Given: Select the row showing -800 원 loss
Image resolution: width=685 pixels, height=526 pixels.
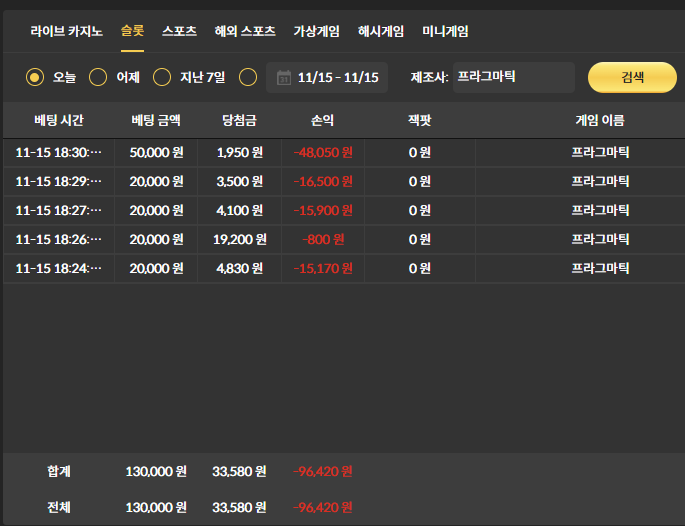Looking at the screenshot, I should click(x=342, y=240).
